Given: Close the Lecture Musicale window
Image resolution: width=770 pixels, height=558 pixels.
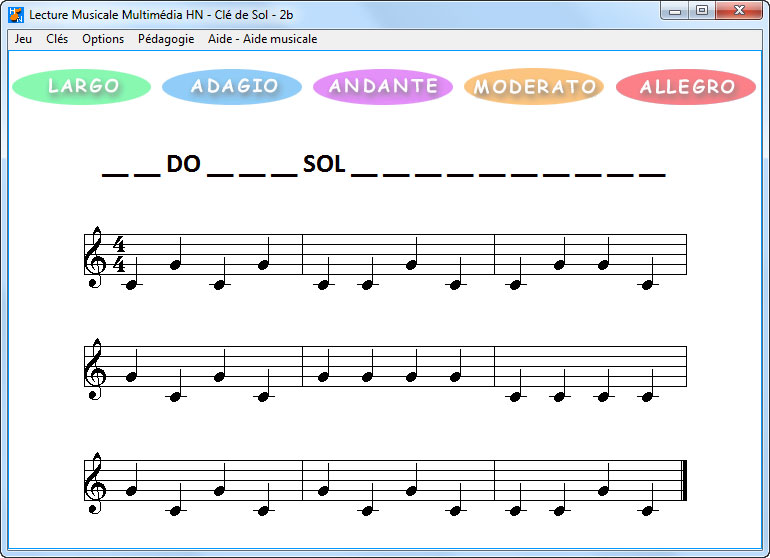Looking at the screenshot, I should click(x=740, y=11).
